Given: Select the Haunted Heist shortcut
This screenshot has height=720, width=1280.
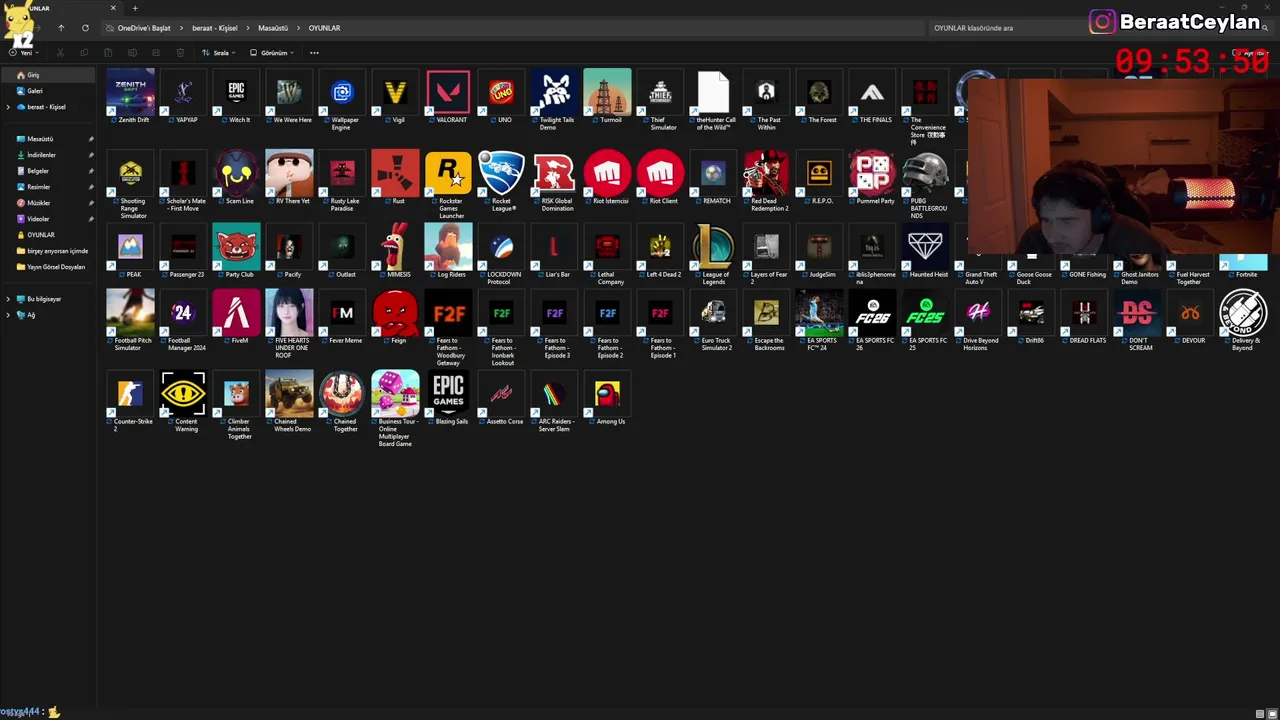Looking at the screenshot, I should (925, 251).
